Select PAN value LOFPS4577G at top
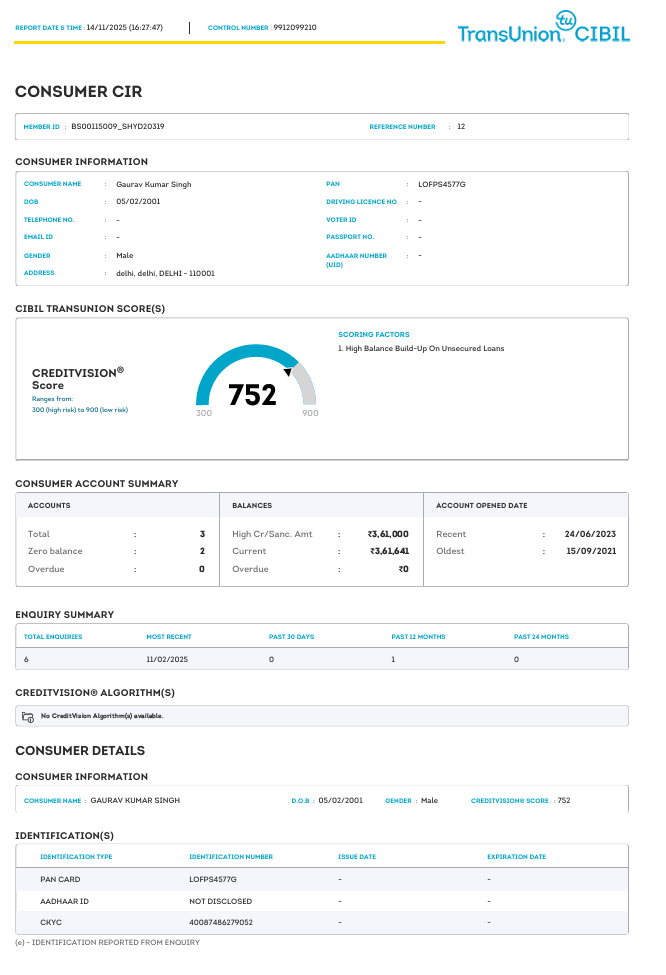The height and width of the screenshot is (975, 666). tap(442, 185)
